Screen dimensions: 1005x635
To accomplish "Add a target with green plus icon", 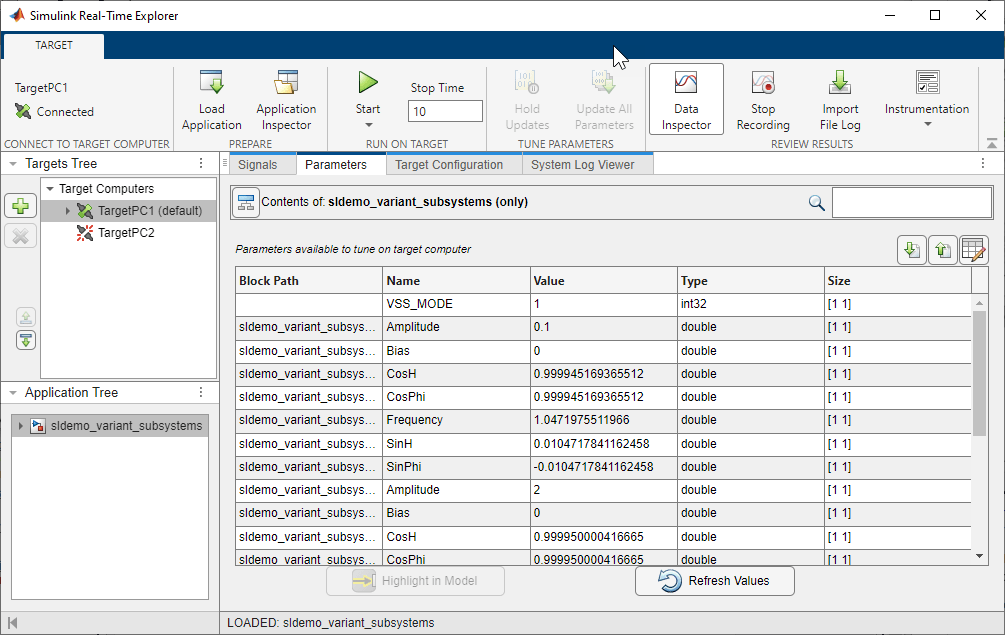I will pyautogui.click(x=22, y=206).
